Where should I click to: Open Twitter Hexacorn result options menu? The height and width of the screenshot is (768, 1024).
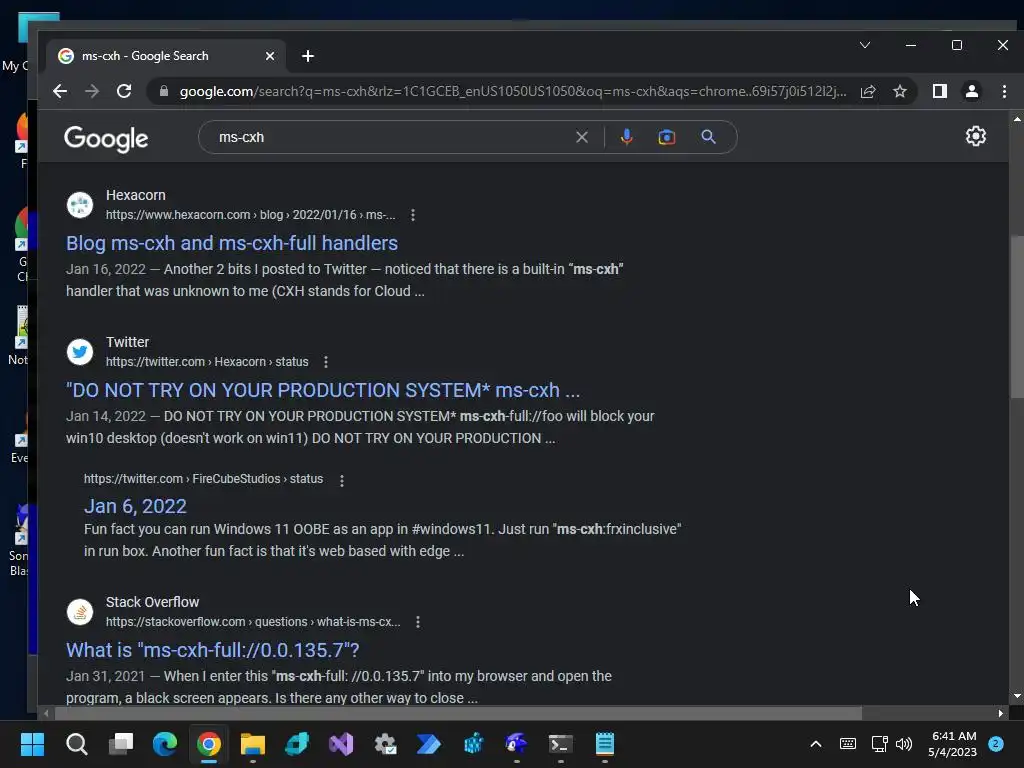point(326,362)
